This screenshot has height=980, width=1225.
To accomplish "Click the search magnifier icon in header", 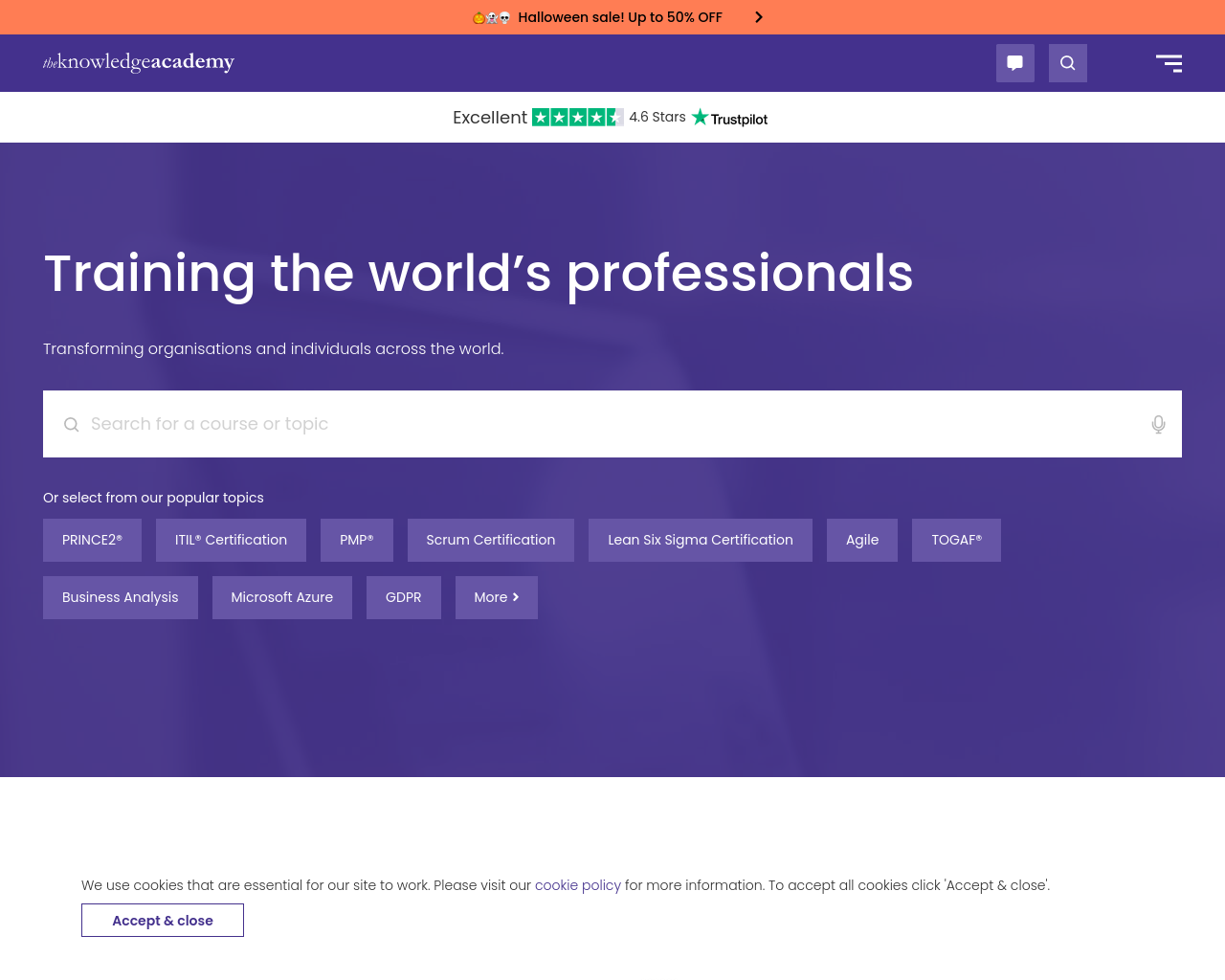I will click(x=1068, y=63).
